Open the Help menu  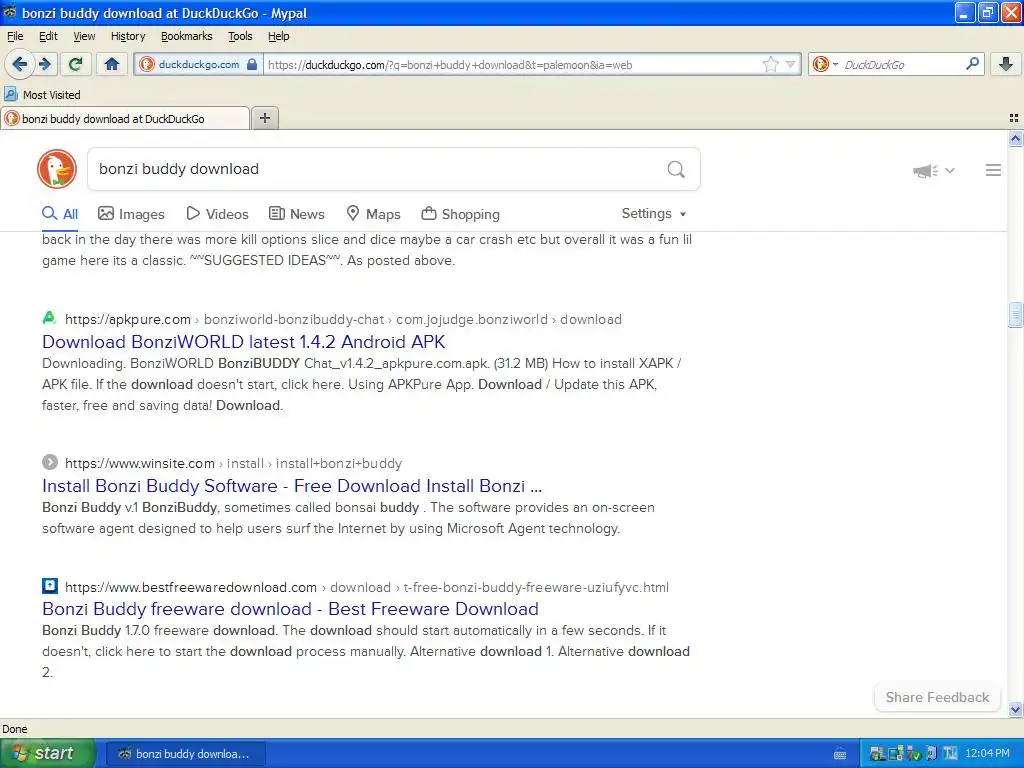[279, 36]
